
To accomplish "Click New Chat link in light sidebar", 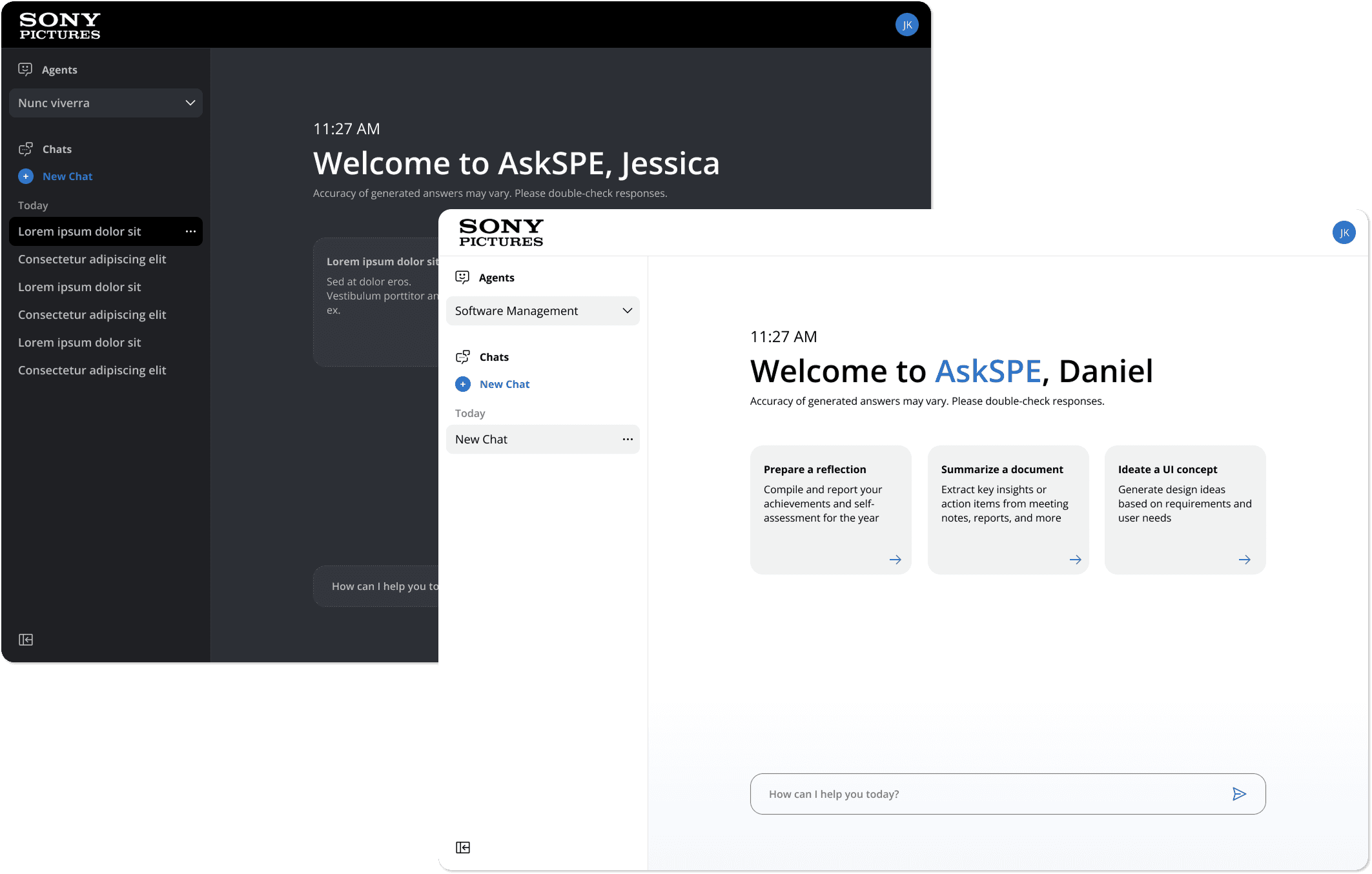I will pos(504,384).
